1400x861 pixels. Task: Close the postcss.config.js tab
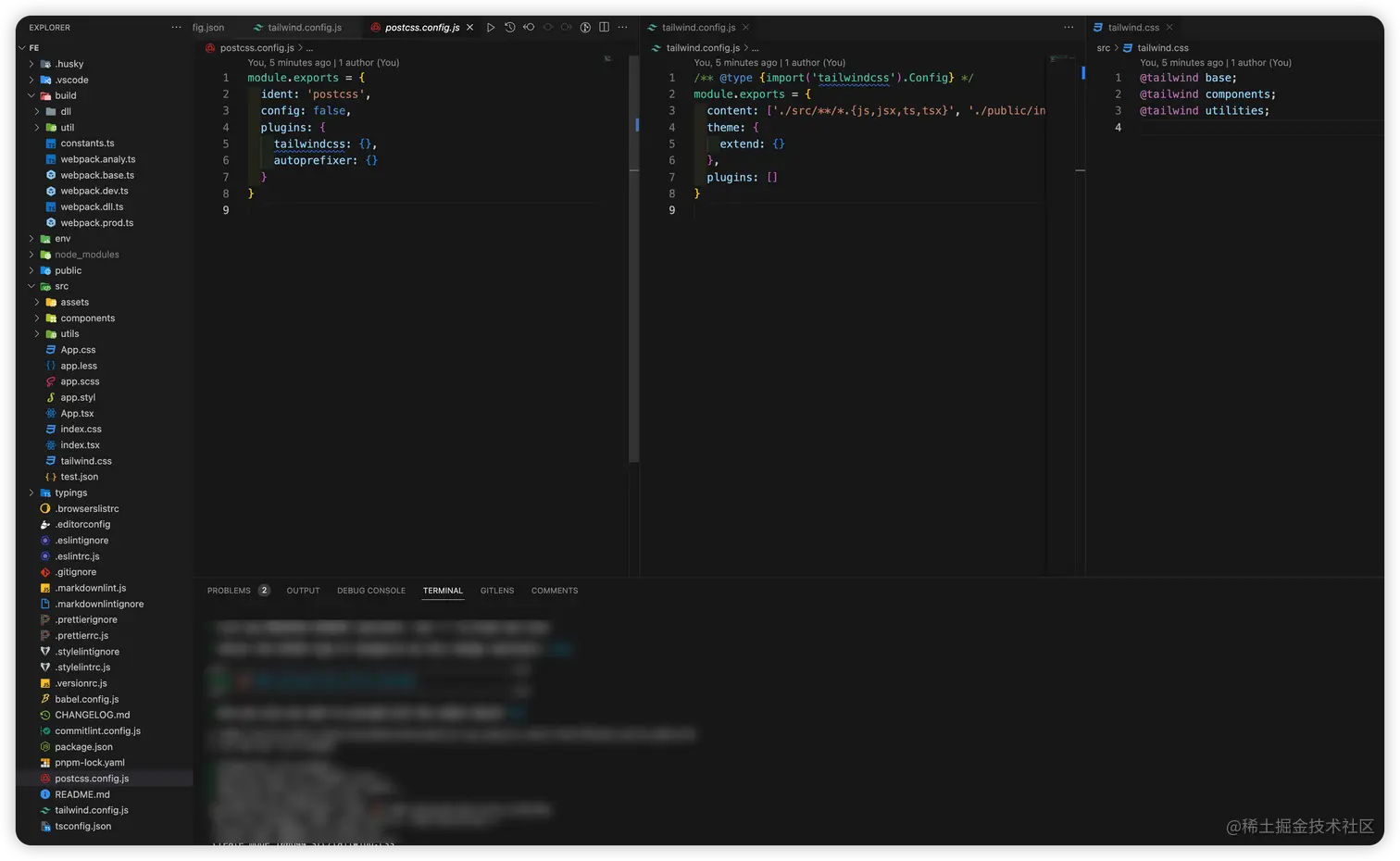pyautogui.click(x=469, y=28)
